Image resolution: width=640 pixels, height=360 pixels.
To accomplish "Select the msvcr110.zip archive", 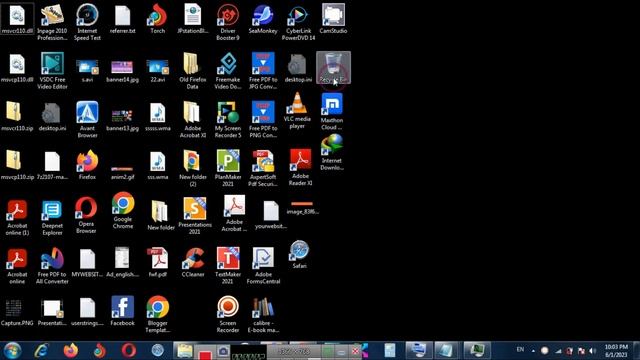I will coord(17,116).
